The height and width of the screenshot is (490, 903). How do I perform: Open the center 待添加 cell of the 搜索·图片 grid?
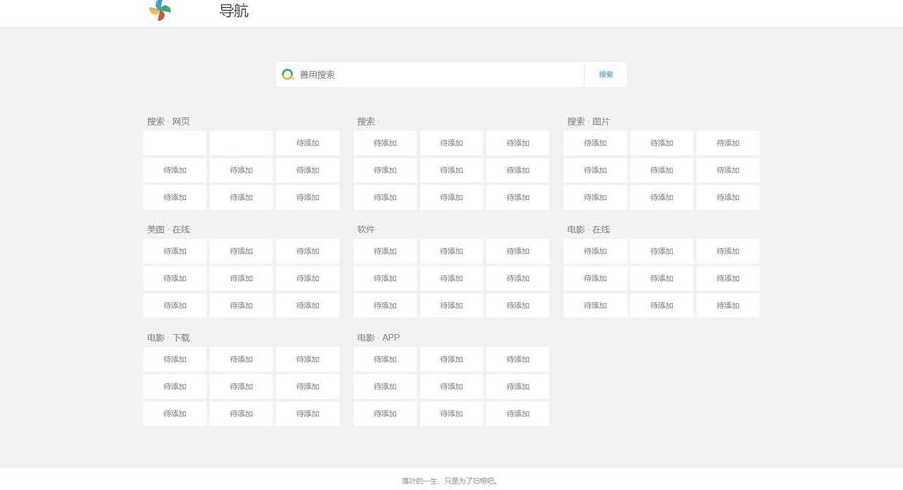[x=662, y=170]
